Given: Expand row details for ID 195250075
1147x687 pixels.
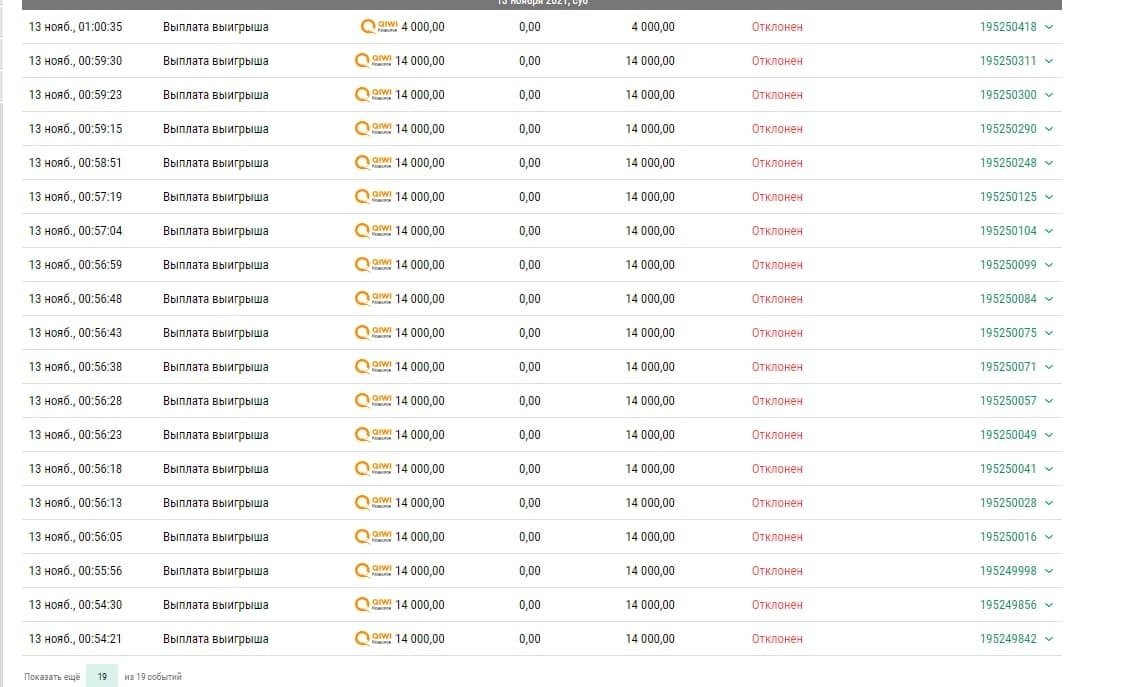Looking at the screenshot, I should [x=1049, y=333].
